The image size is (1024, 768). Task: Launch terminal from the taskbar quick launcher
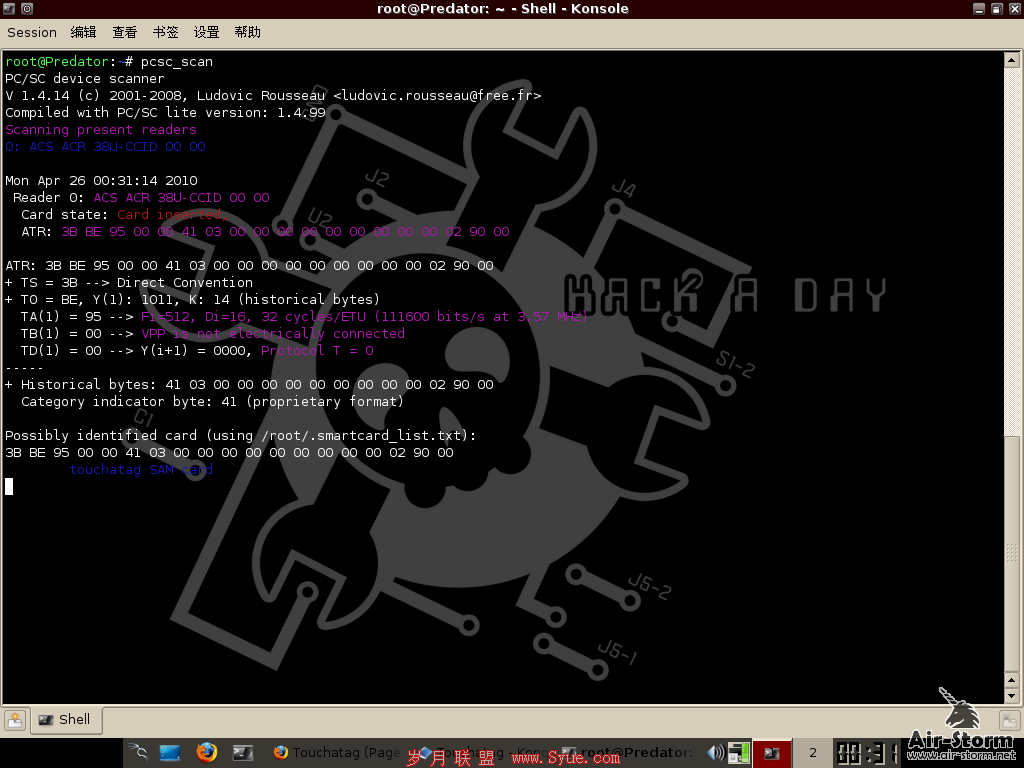(x=242, y=753)
